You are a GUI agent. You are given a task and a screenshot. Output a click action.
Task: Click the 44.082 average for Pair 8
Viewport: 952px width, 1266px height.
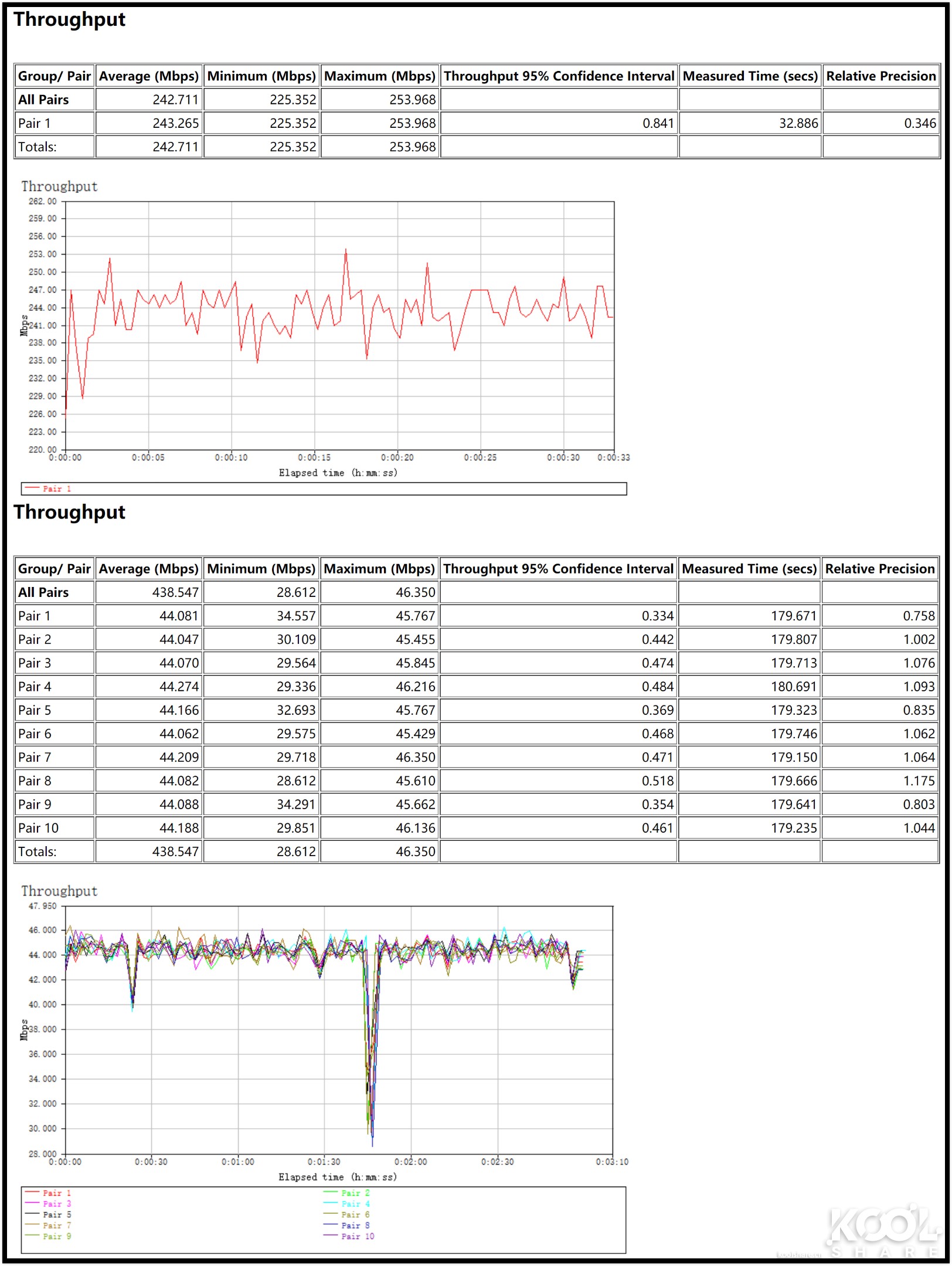179,781
